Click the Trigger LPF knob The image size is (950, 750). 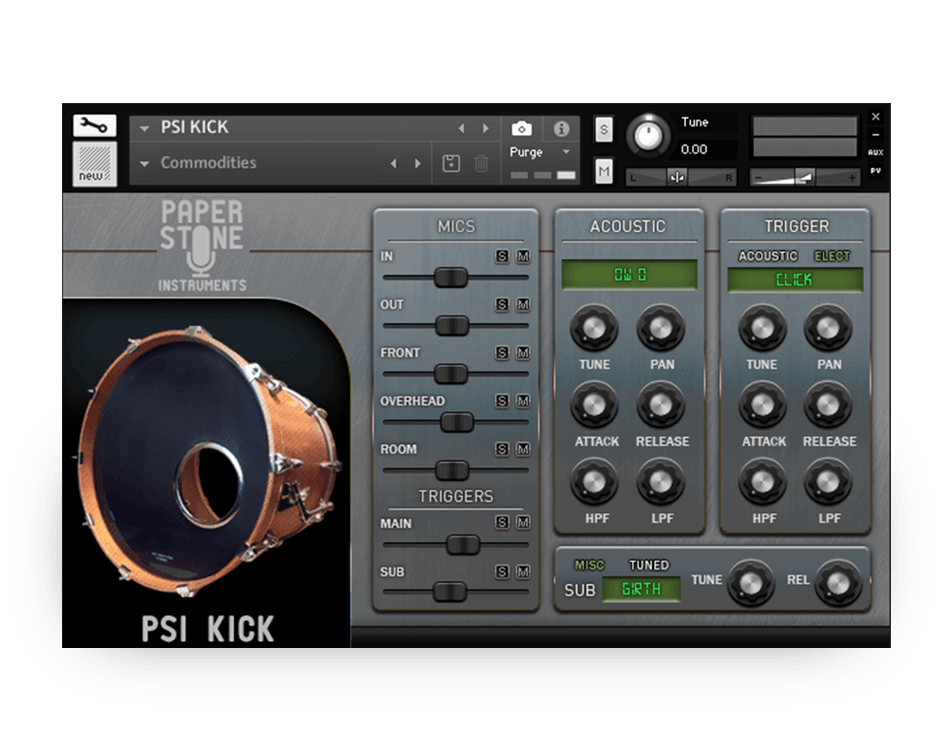click(828, 482)
